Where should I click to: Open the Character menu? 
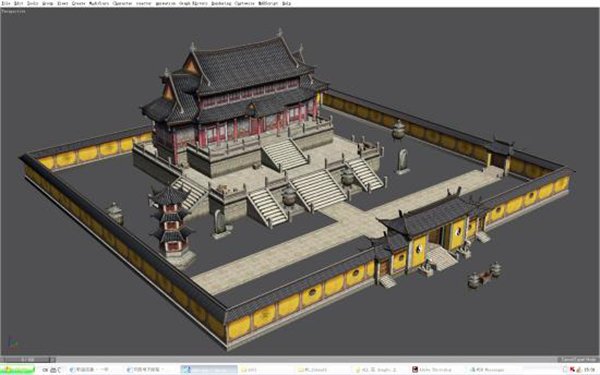[x=122, y=3]
